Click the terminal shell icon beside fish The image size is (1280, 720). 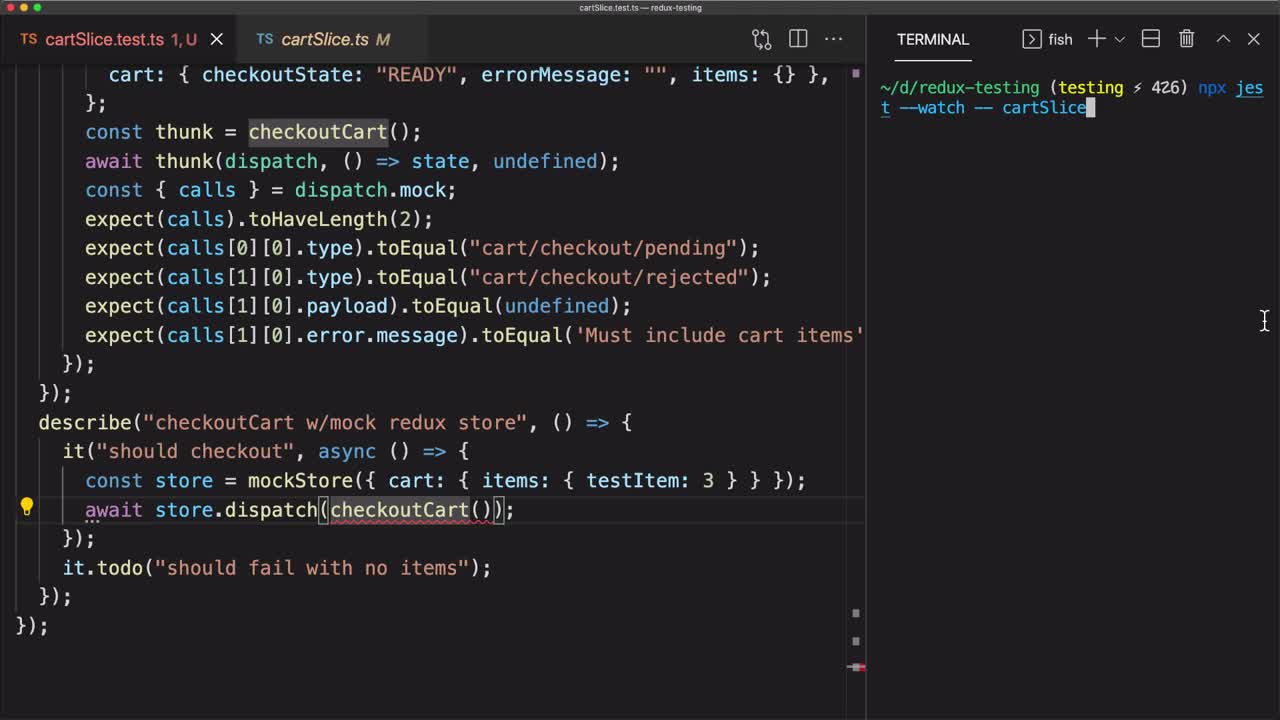click(x=1032, y=39)
